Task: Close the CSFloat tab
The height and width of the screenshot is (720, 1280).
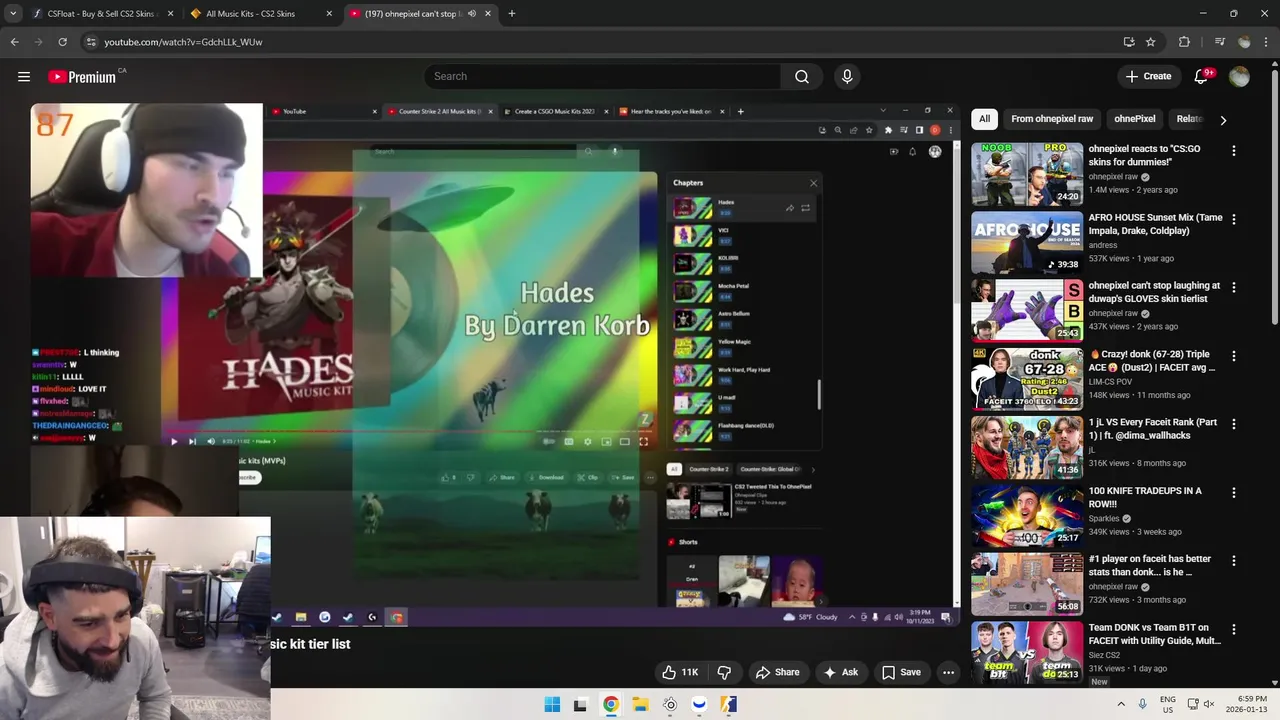Action: tap(170, 14)
